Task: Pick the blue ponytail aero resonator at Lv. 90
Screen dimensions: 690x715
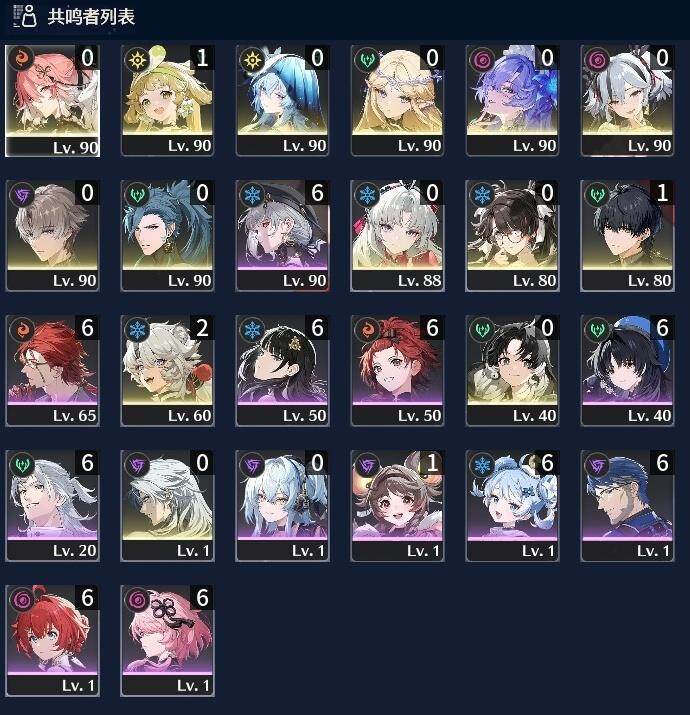Action: [167, 235]
